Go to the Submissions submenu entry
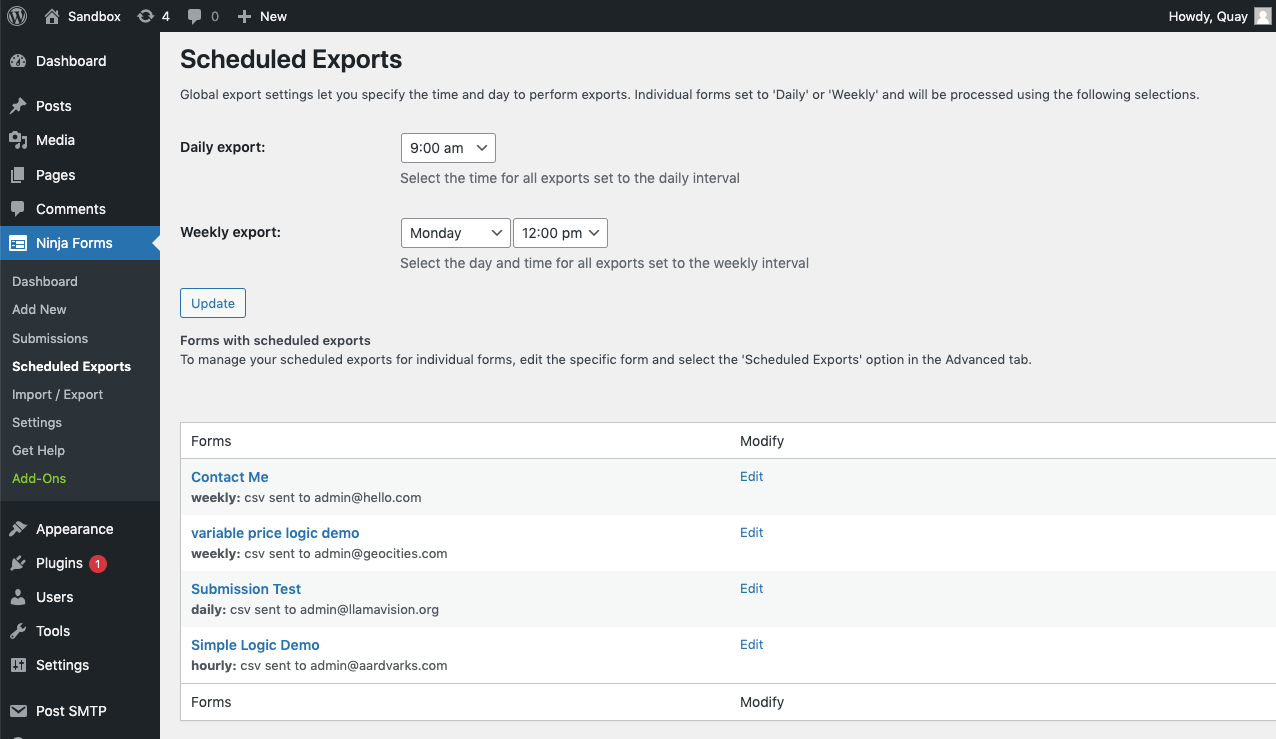This screenshot has height=739, width=1276. (x=49, y=338)
